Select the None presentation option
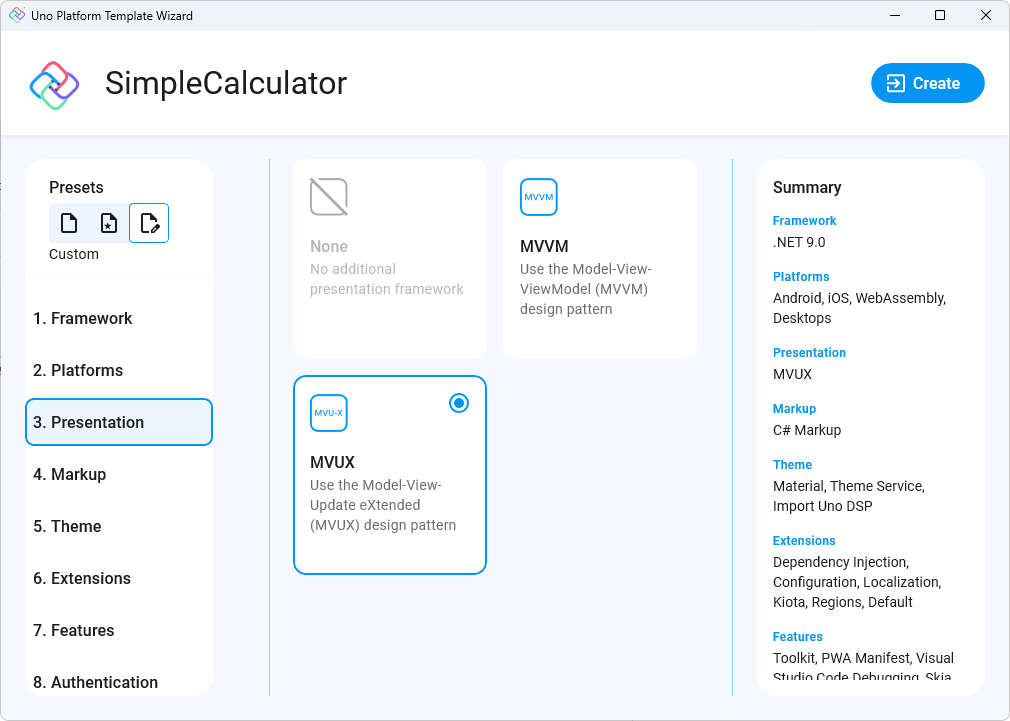This screenshot has width=1010, height=721. click(x=389, y=258)
